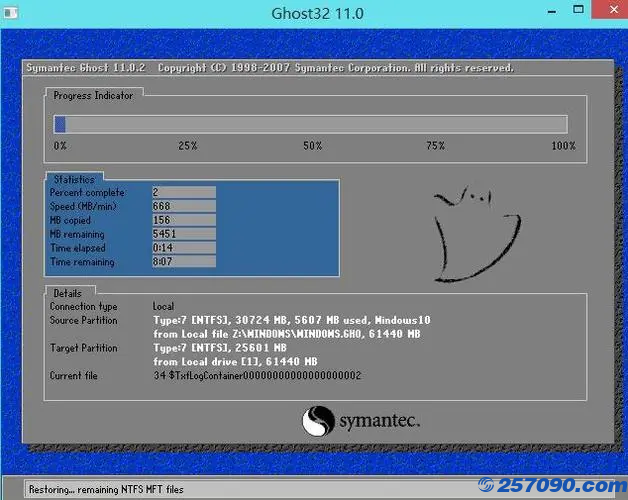Image resolution: width=628 pixels, height=500 pixels.
Task: Click the Symantec Ghost 11.0.2 copyright header
Action: [x=270, y=68]
